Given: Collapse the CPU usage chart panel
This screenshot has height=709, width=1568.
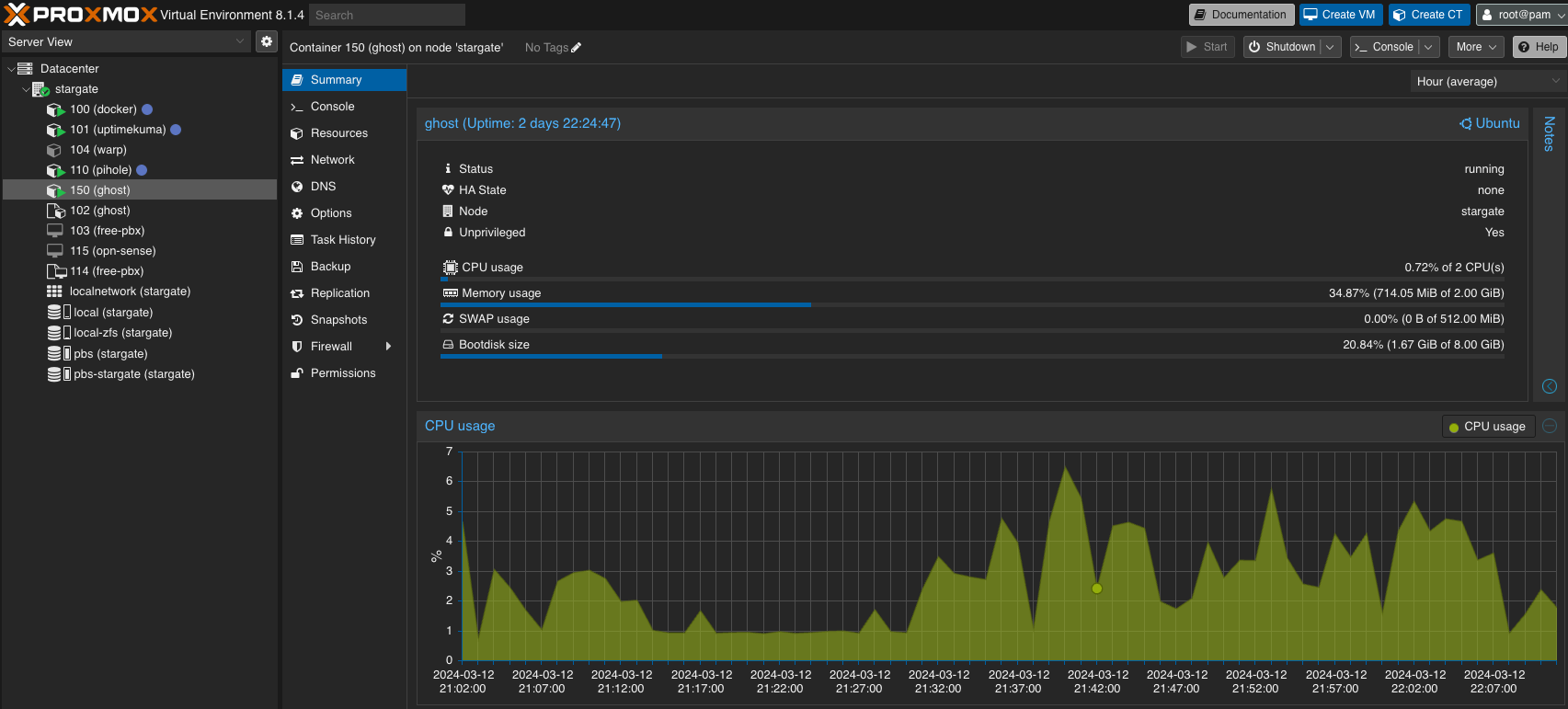Looking at the screenshot, I should (1550, 426).
